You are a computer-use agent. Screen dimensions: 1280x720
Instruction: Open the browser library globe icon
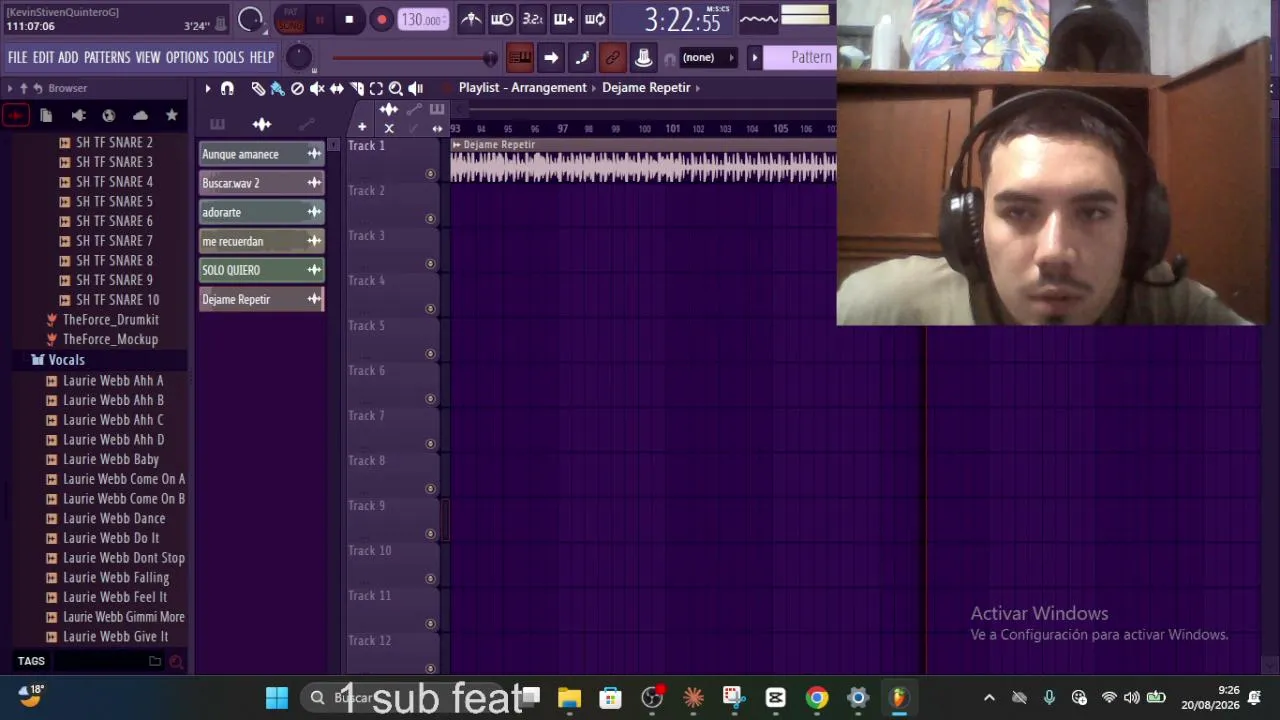tap(109, 116)
